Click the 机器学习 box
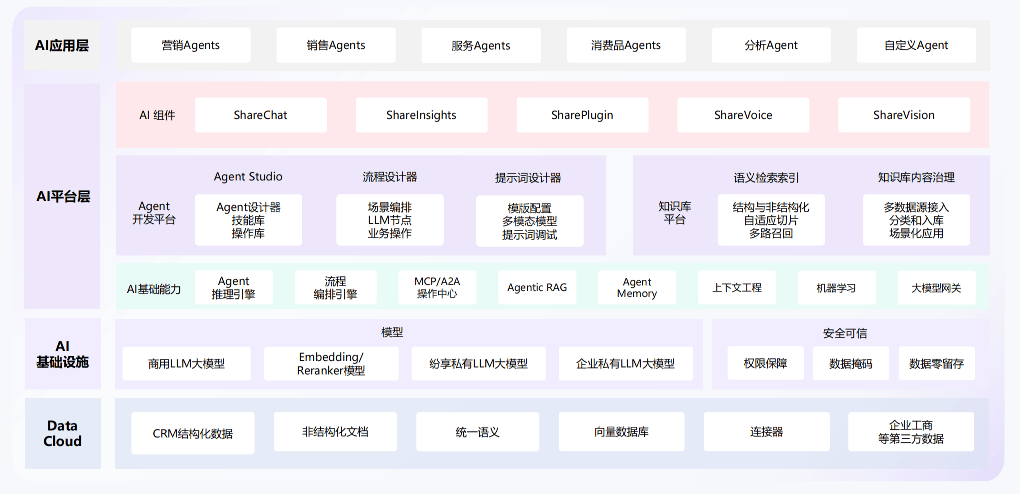Viewport: 1020px width, 494px height. tap(837, 288)
